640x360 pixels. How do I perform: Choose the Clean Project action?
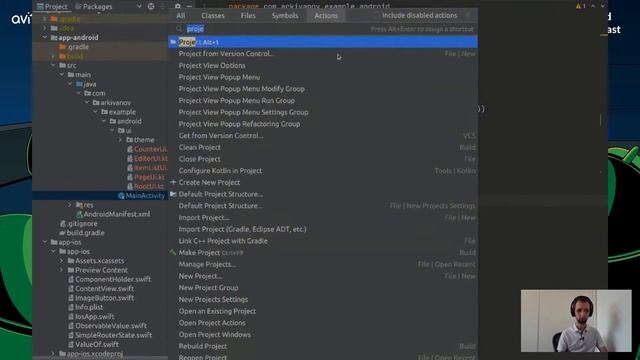(323, 147)
